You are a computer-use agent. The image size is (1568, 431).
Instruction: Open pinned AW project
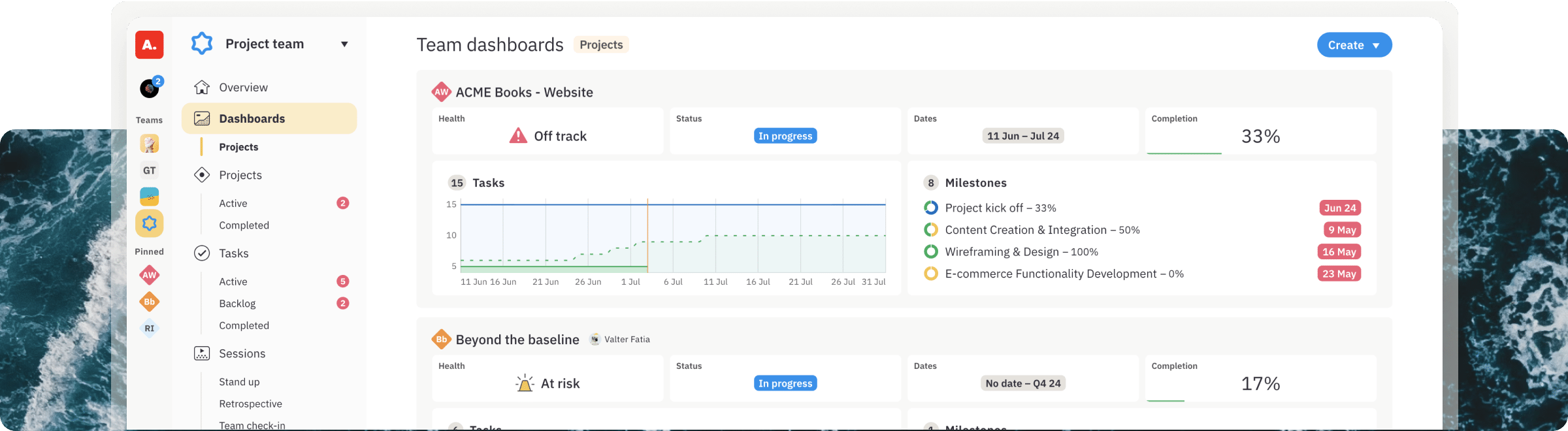click(x=150, y=275)
